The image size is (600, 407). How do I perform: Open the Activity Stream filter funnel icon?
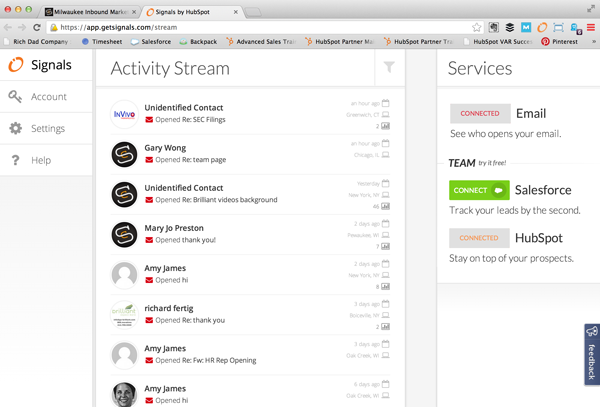click(x=389, y=67)
